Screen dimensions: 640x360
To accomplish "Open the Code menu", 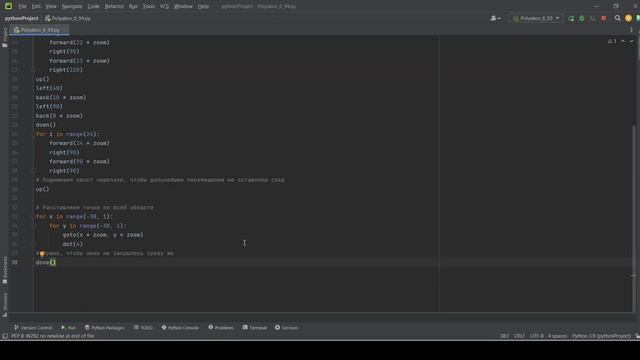I will (x=93, y=6).
